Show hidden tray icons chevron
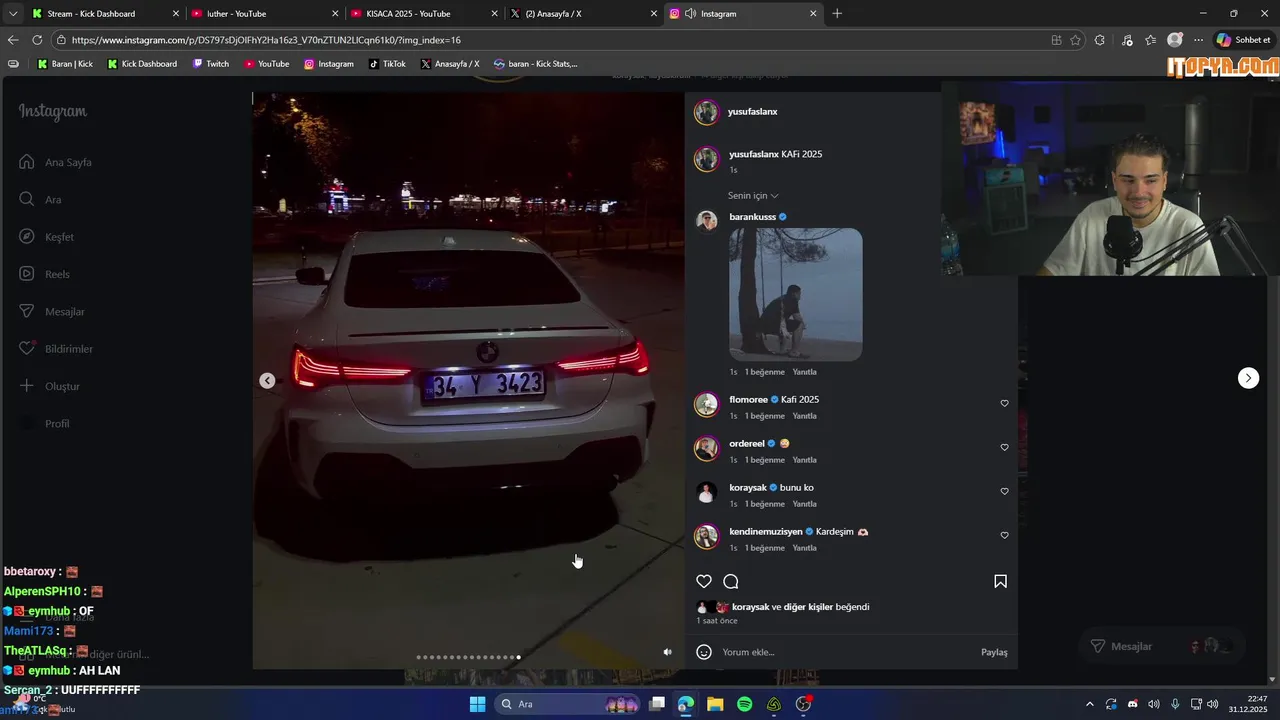Screen dimensions: 1280x720 [x=1089, y=704]
